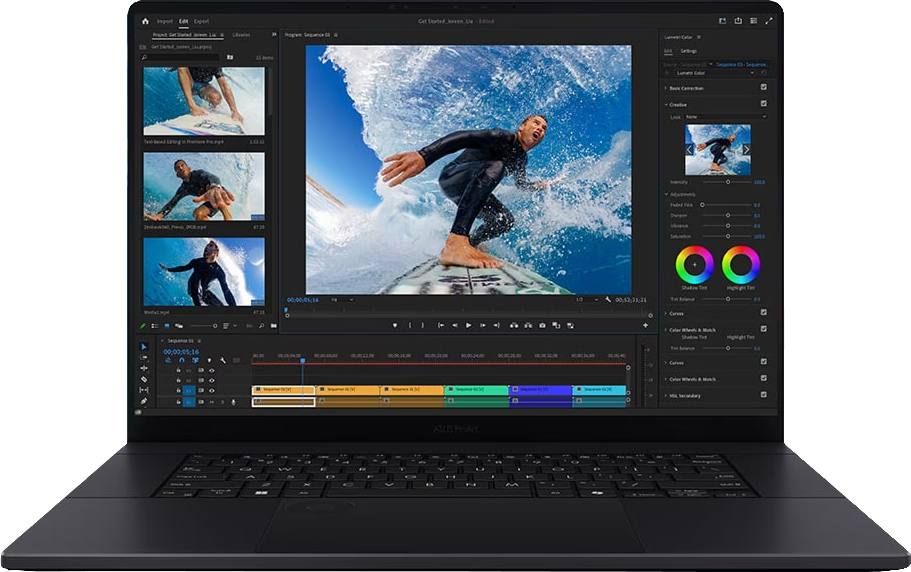This screenshot has height=572, width=911.
Task: Select Text-Based Editing in Premiere Pro.mp4 thumbnail
Action: (204, 101)
